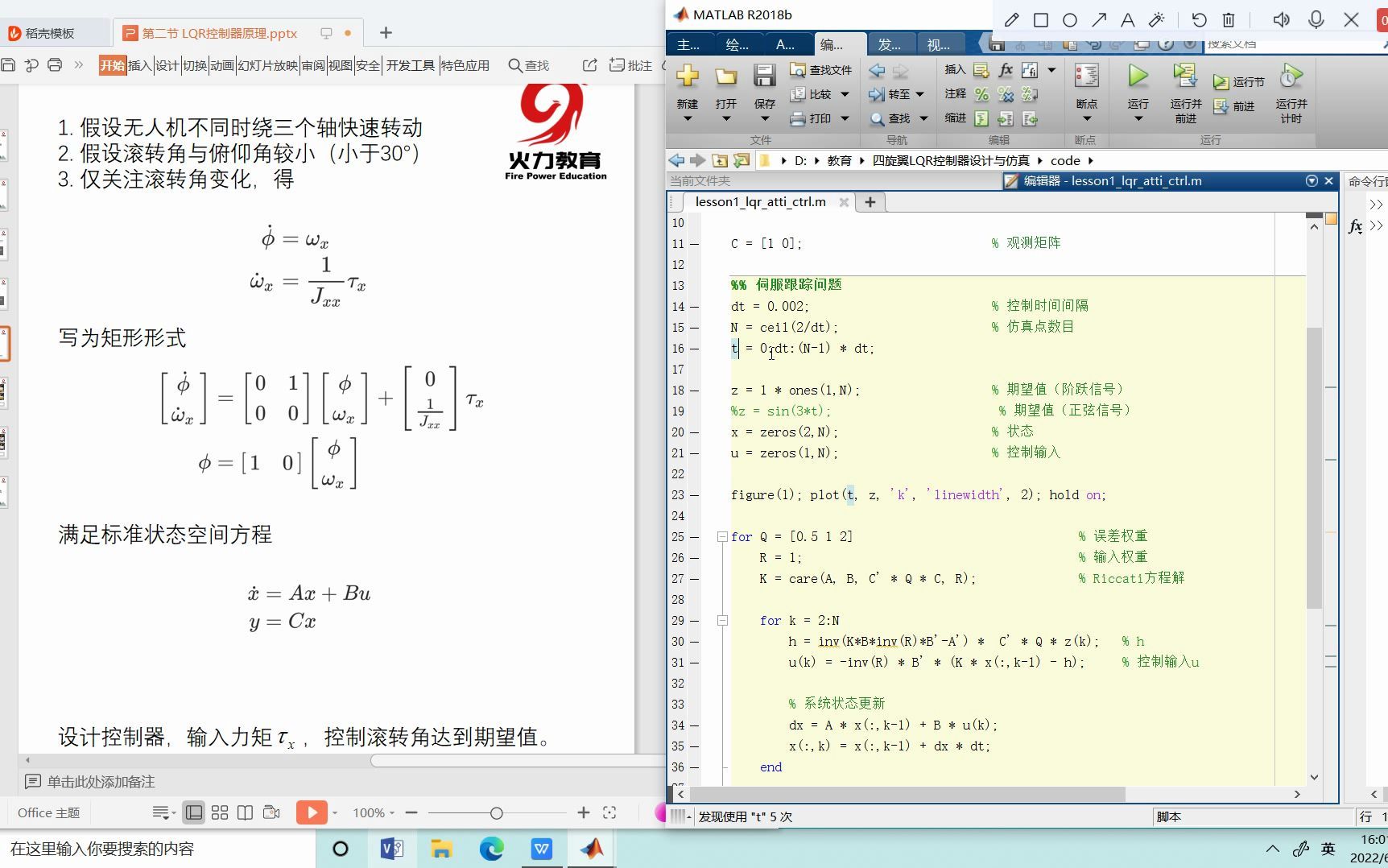The height and width of the screenshot is (868, 1388).
Task: Click Run and Advance icon
Action: 1184,76
